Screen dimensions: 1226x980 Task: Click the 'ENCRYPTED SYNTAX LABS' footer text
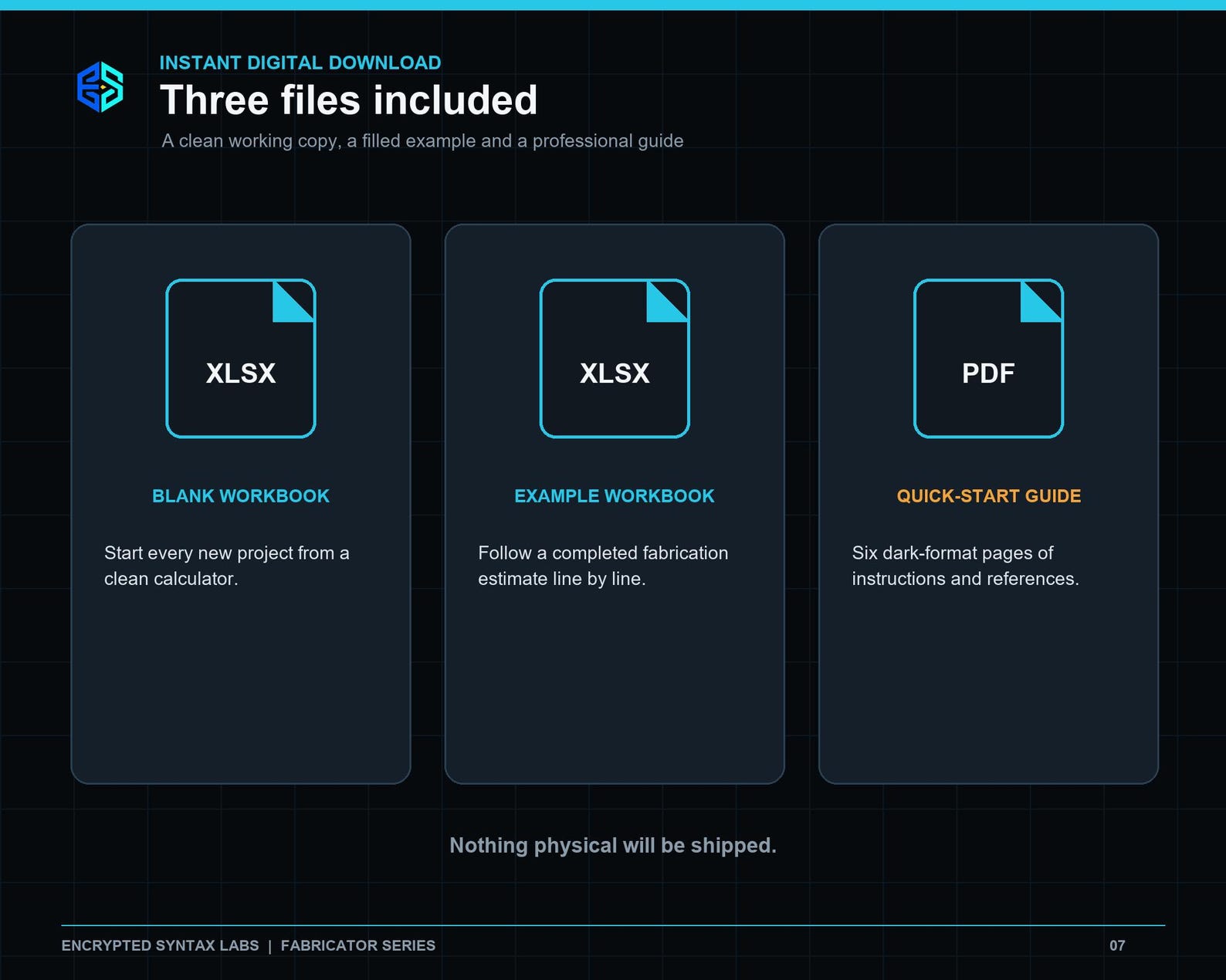click(x=161, y=945)
